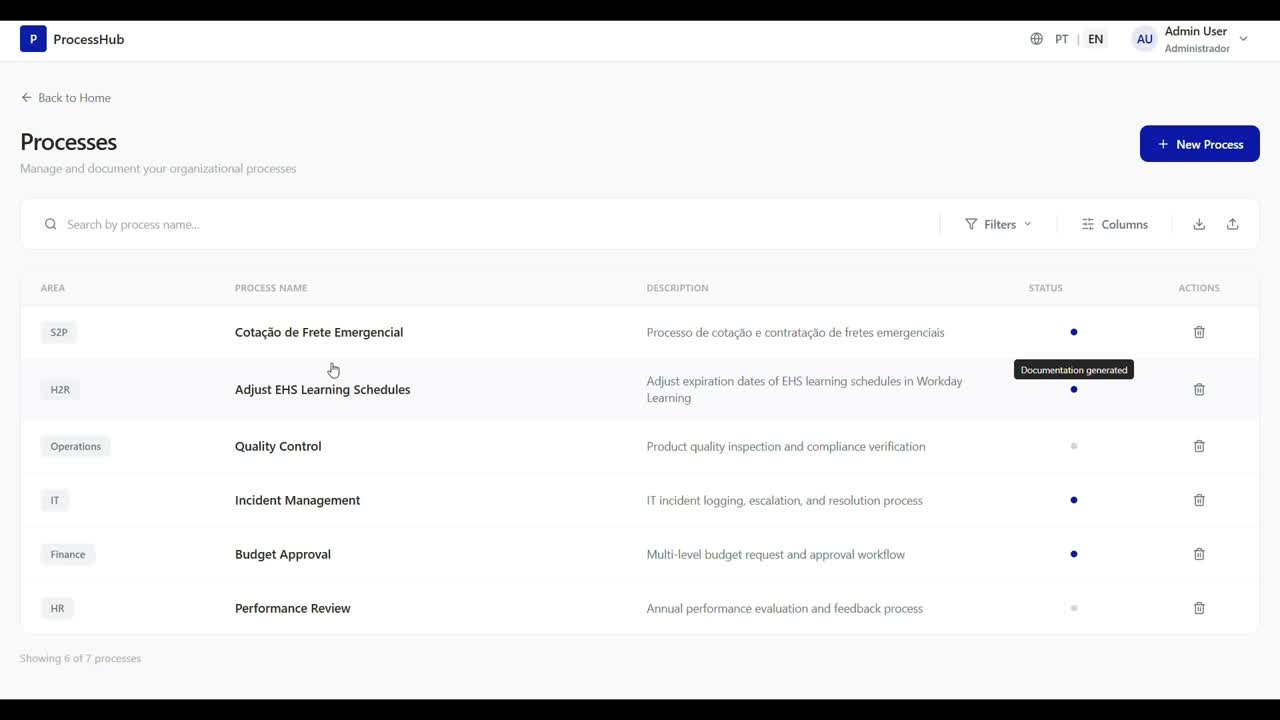The width and height of the screenshot is (1280, 720).
Task: Delete the Incident Management process
Action: [x=1199, y=500]
